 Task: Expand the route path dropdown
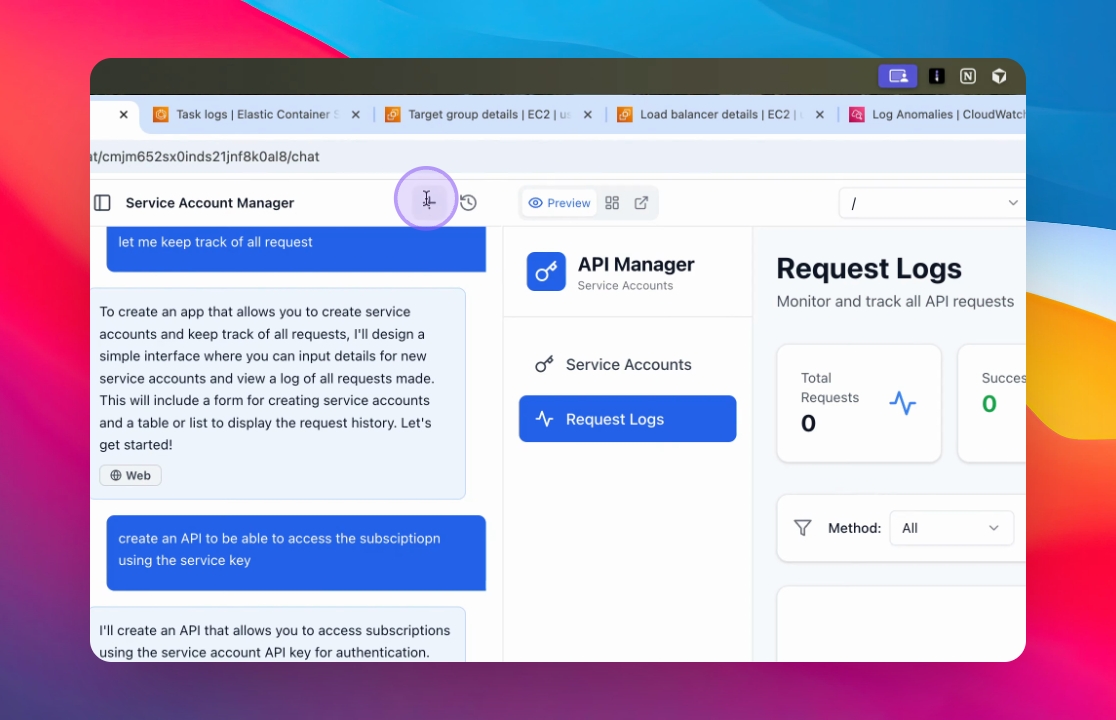(932, 203)
